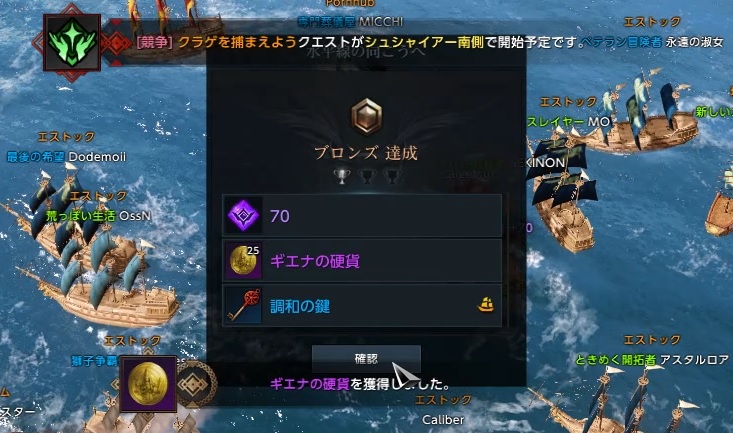
Task: Click the ギエナの硬貨 gold coin icon
Action: 243,260
